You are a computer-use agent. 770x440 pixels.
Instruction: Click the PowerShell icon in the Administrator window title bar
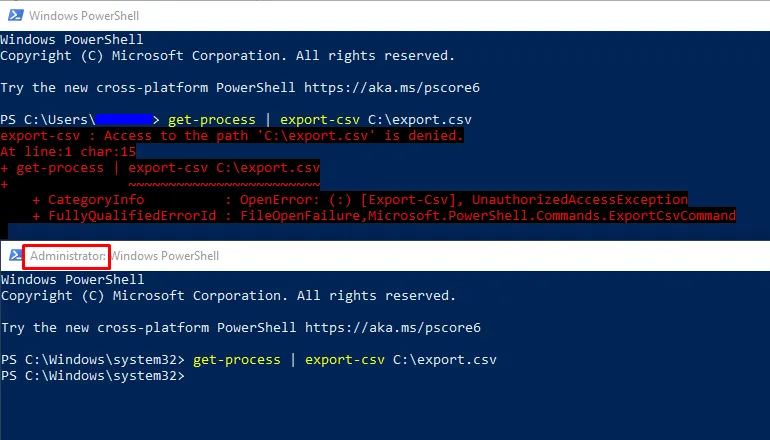(14, 256)
